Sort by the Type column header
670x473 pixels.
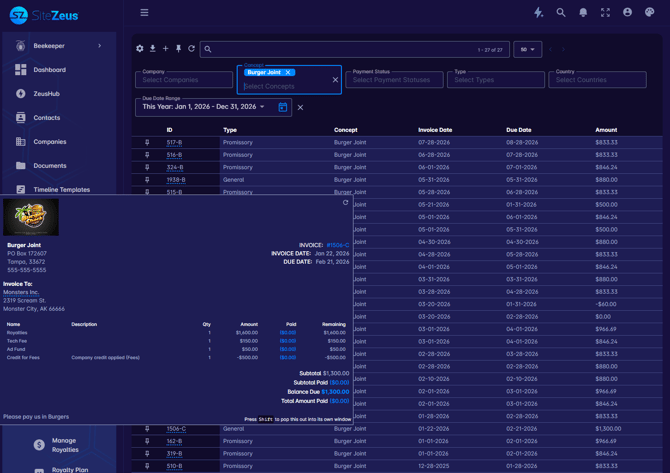(x=230, y=130)
